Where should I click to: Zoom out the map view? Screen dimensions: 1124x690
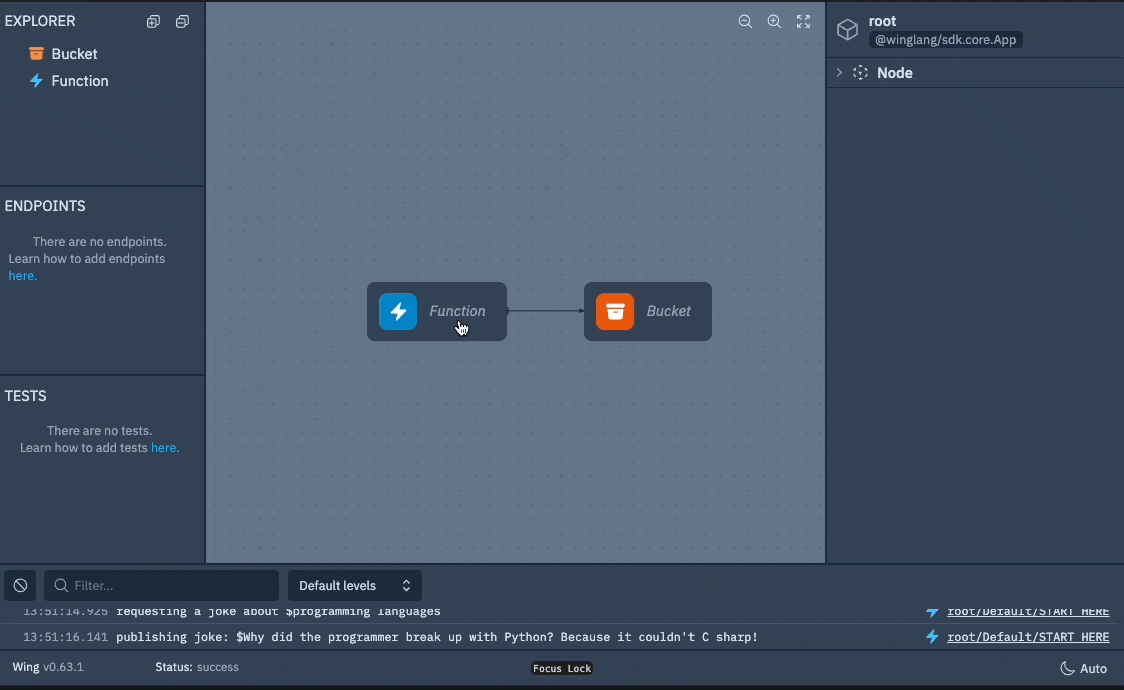click(x=745, y=21)
